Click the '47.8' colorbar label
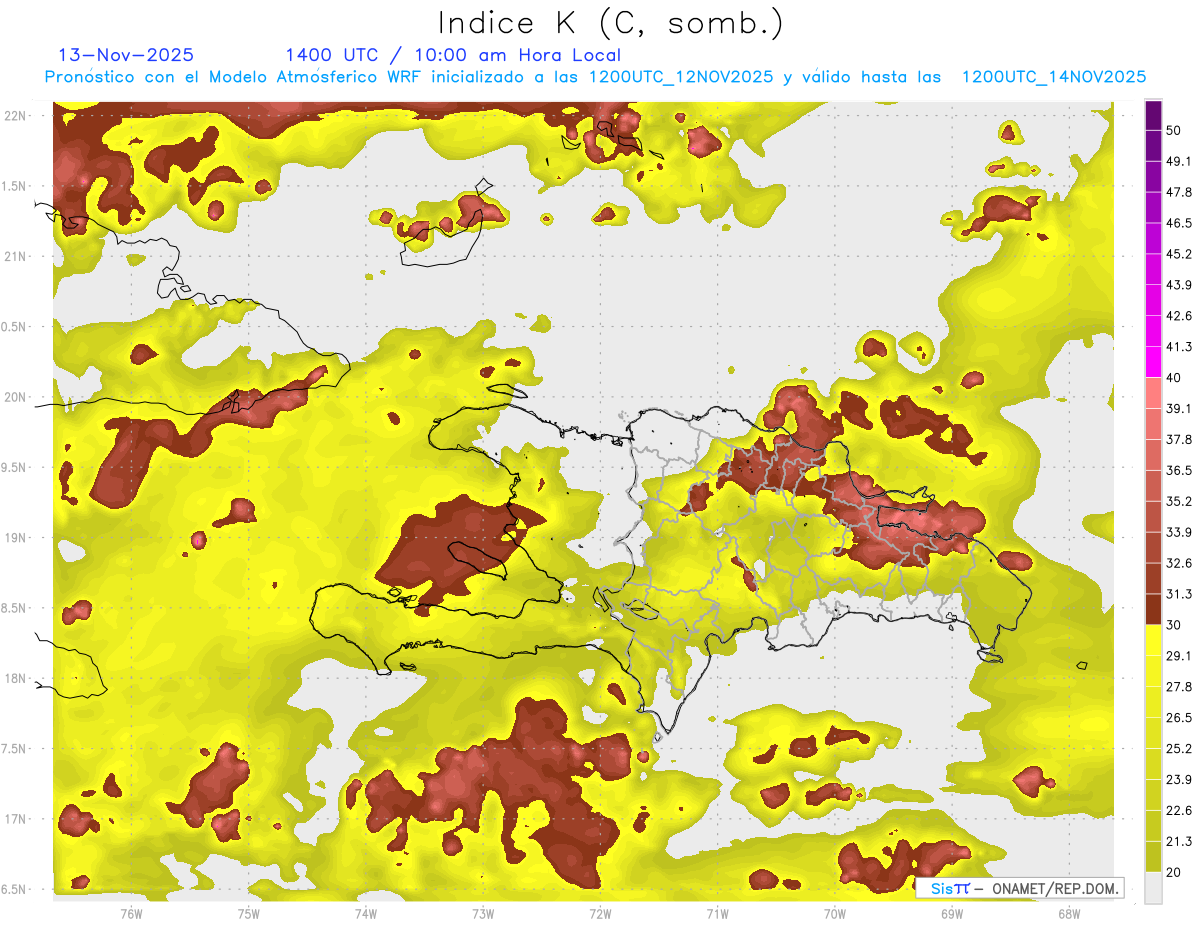1200x927 pixels. pyautogui.click(x=1179, y=192)
